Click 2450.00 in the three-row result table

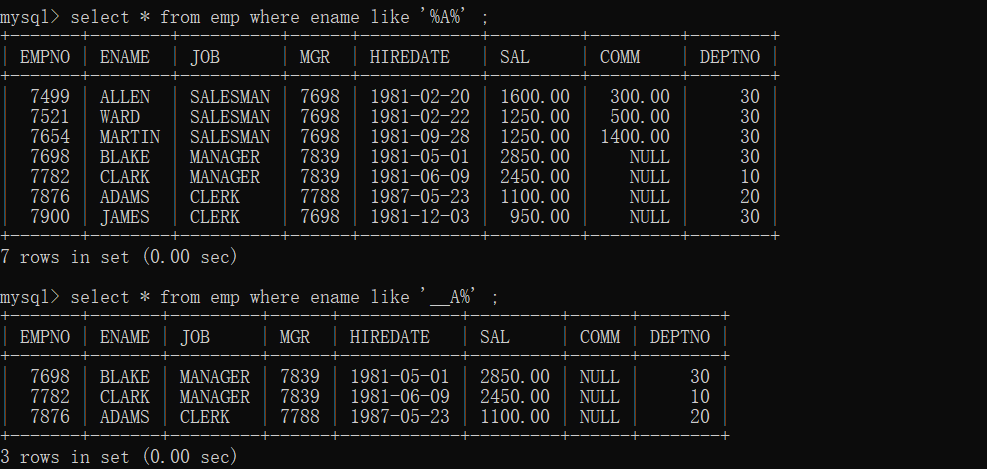click(515, 397)
